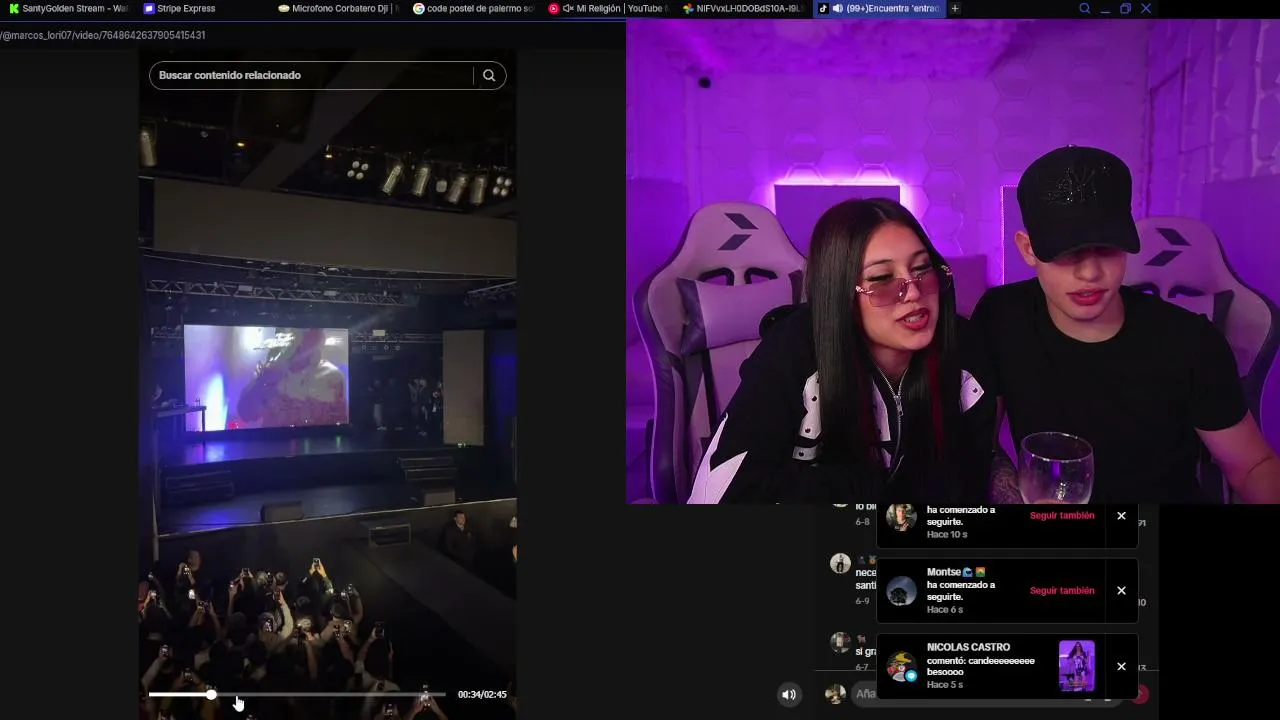Click the 00:34/02:45 video time display
The image size is (1280, 720).
(x=482, y=694)
